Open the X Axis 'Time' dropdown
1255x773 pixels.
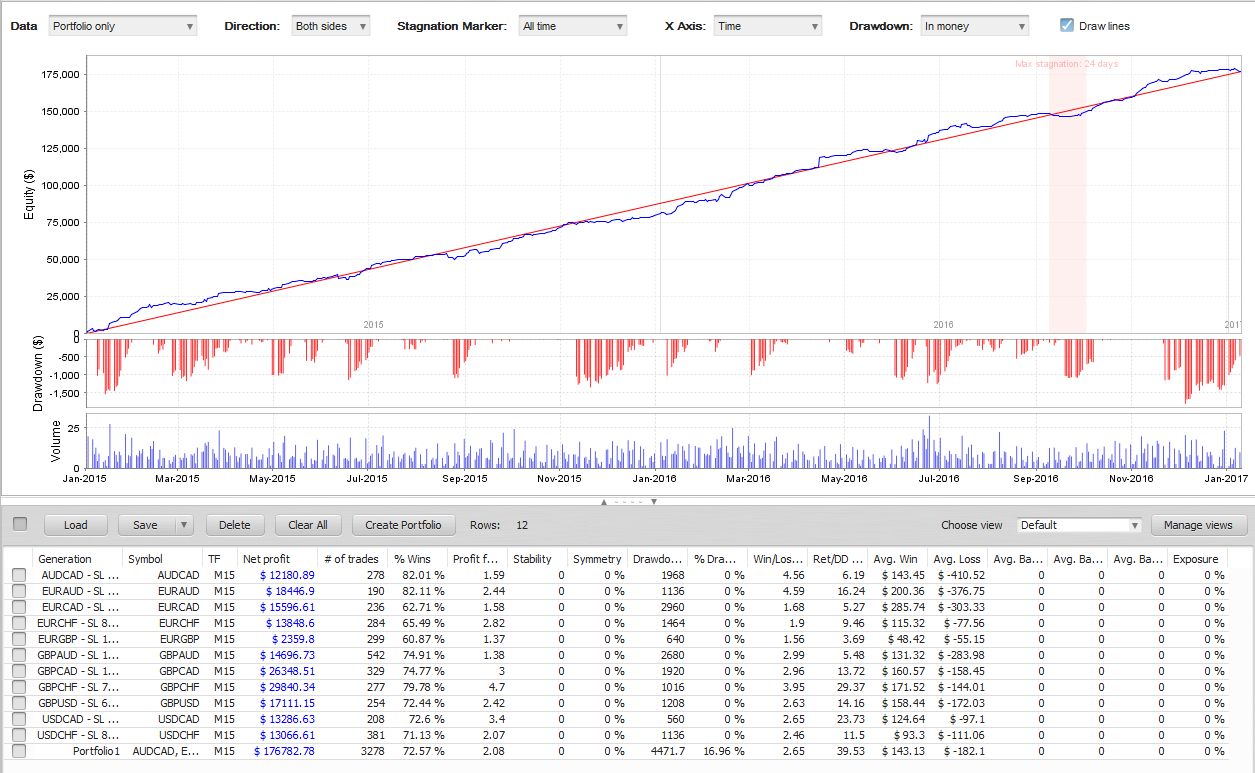click(768, 26)
